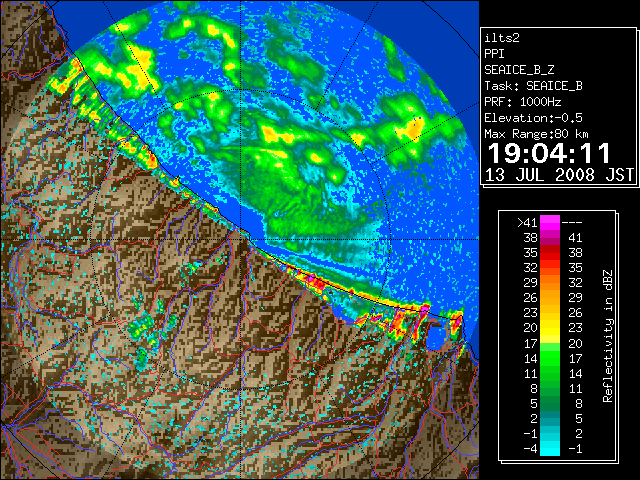Click the 'SEAICE_B_Z' product name text

[519, 70]
